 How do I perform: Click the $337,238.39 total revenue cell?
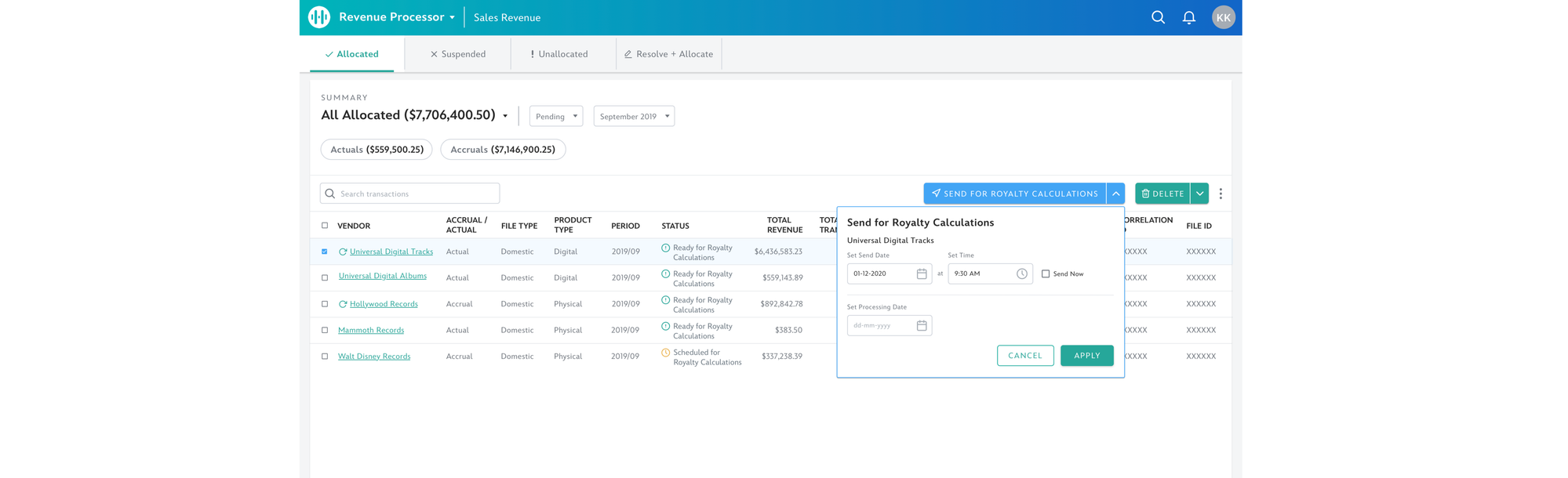(x=782, y=357)
